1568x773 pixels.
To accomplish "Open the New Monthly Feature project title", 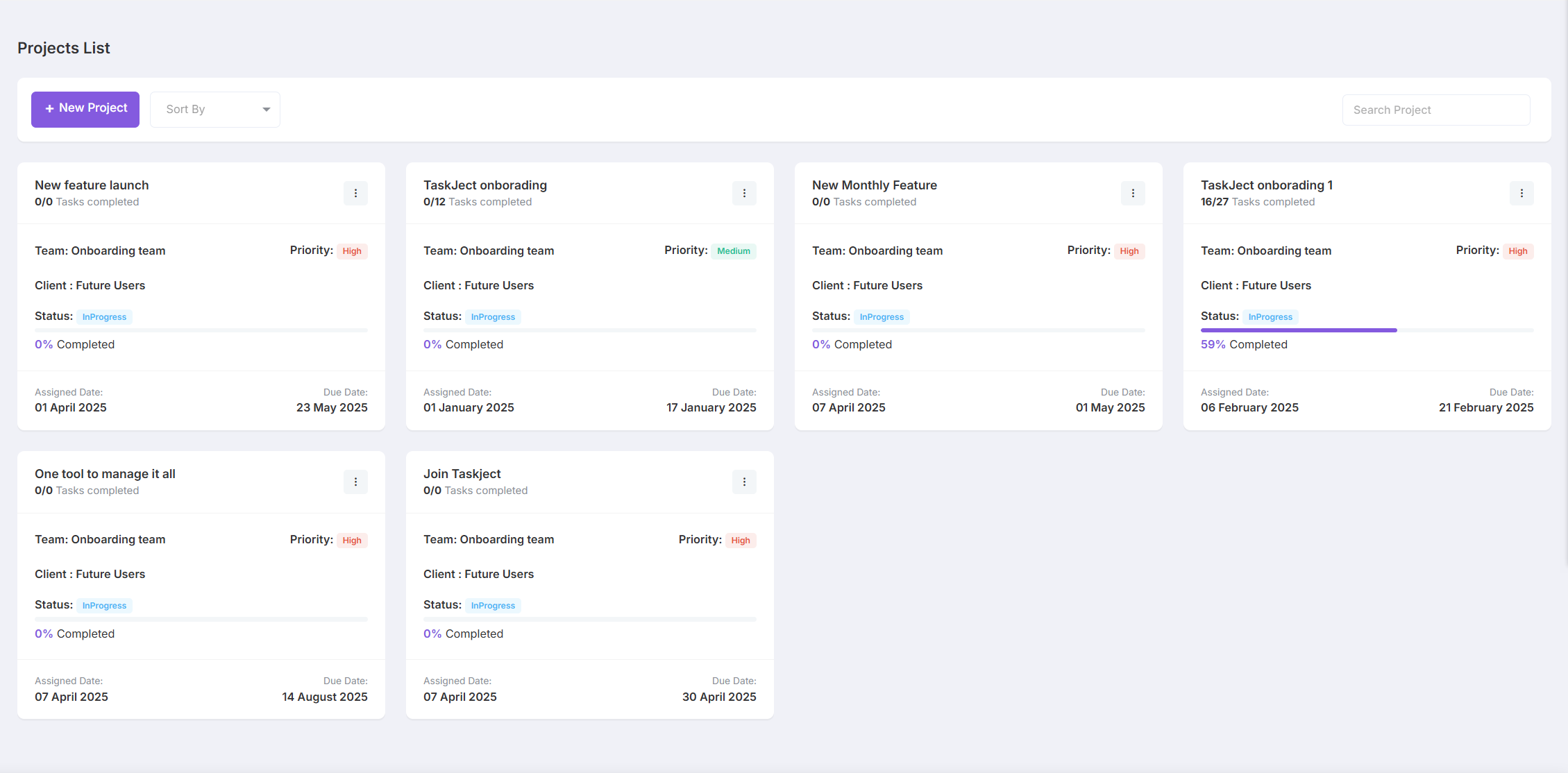I will [x=875, y=185].
